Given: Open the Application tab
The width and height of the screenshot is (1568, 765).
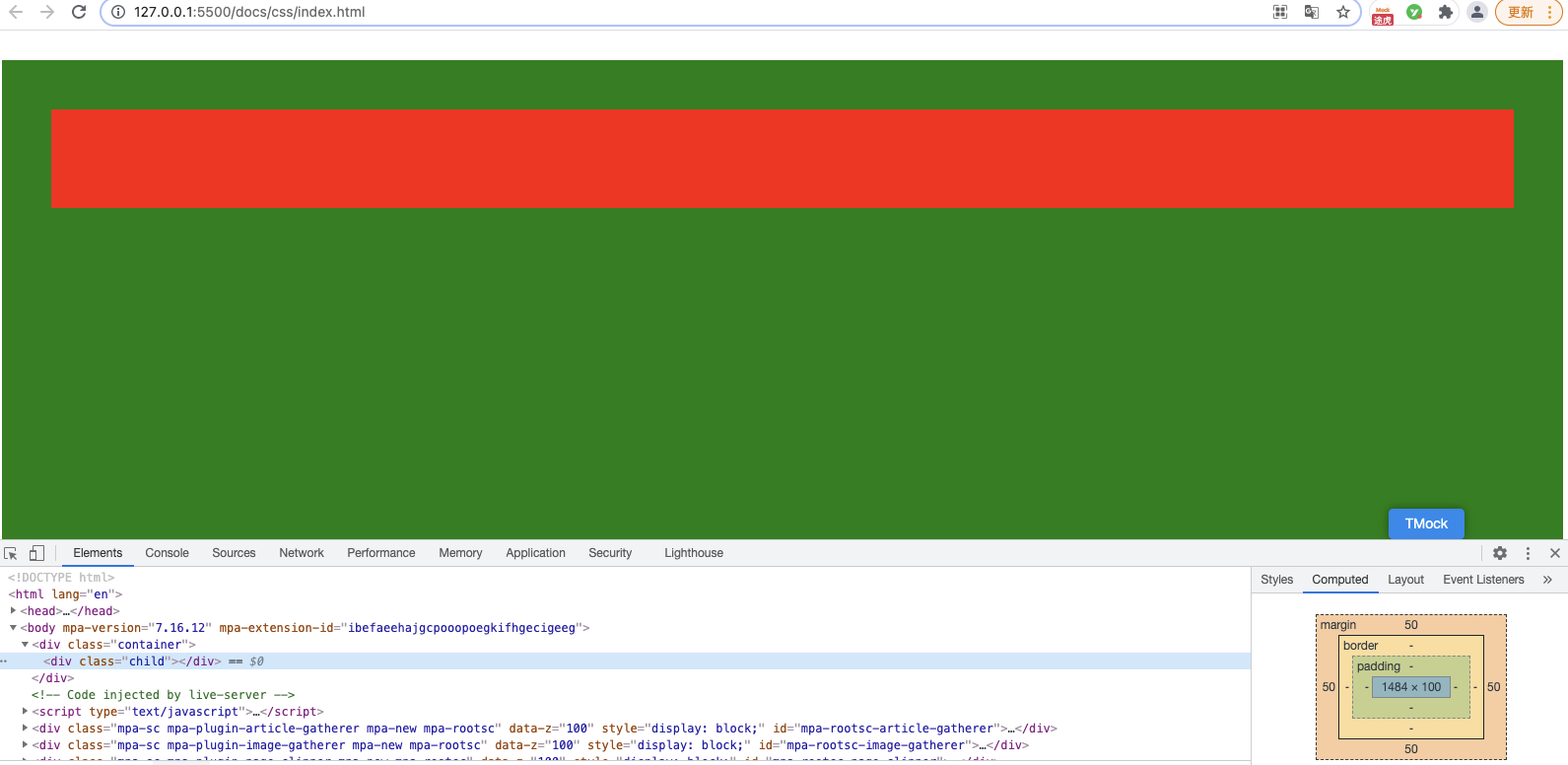Looking at the screenshot, I should pos(535,553).
